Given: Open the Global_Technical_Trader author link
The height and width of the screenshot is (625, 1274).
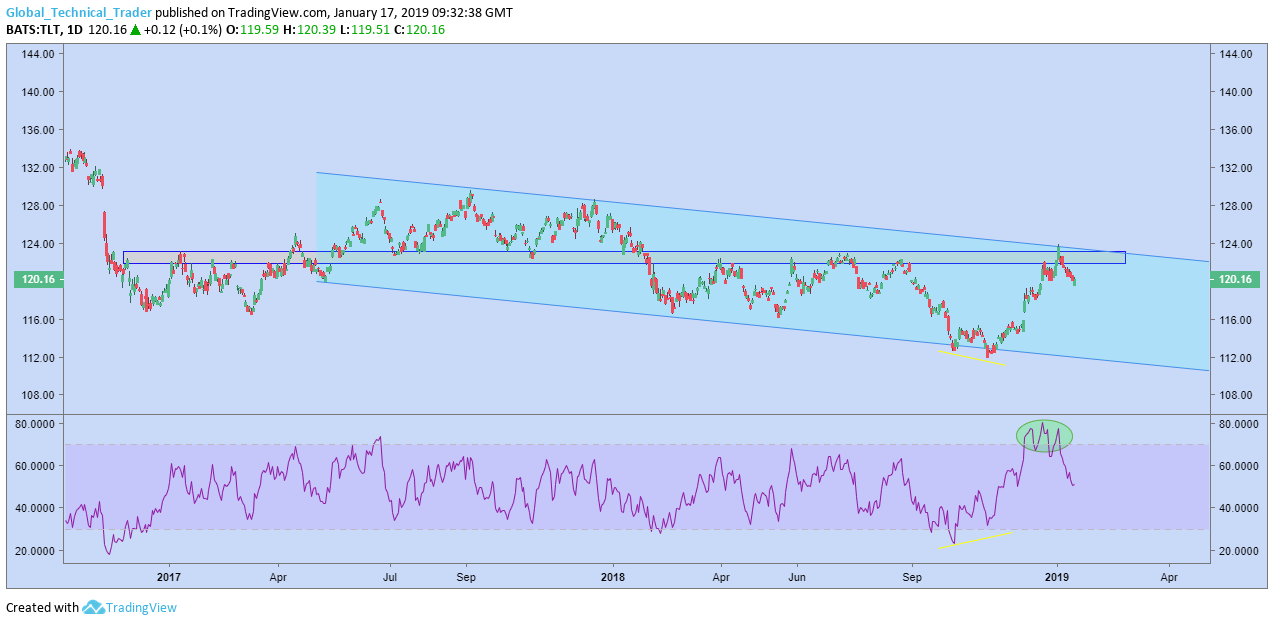Looking at the screenshot, I should tap(79, 13).
